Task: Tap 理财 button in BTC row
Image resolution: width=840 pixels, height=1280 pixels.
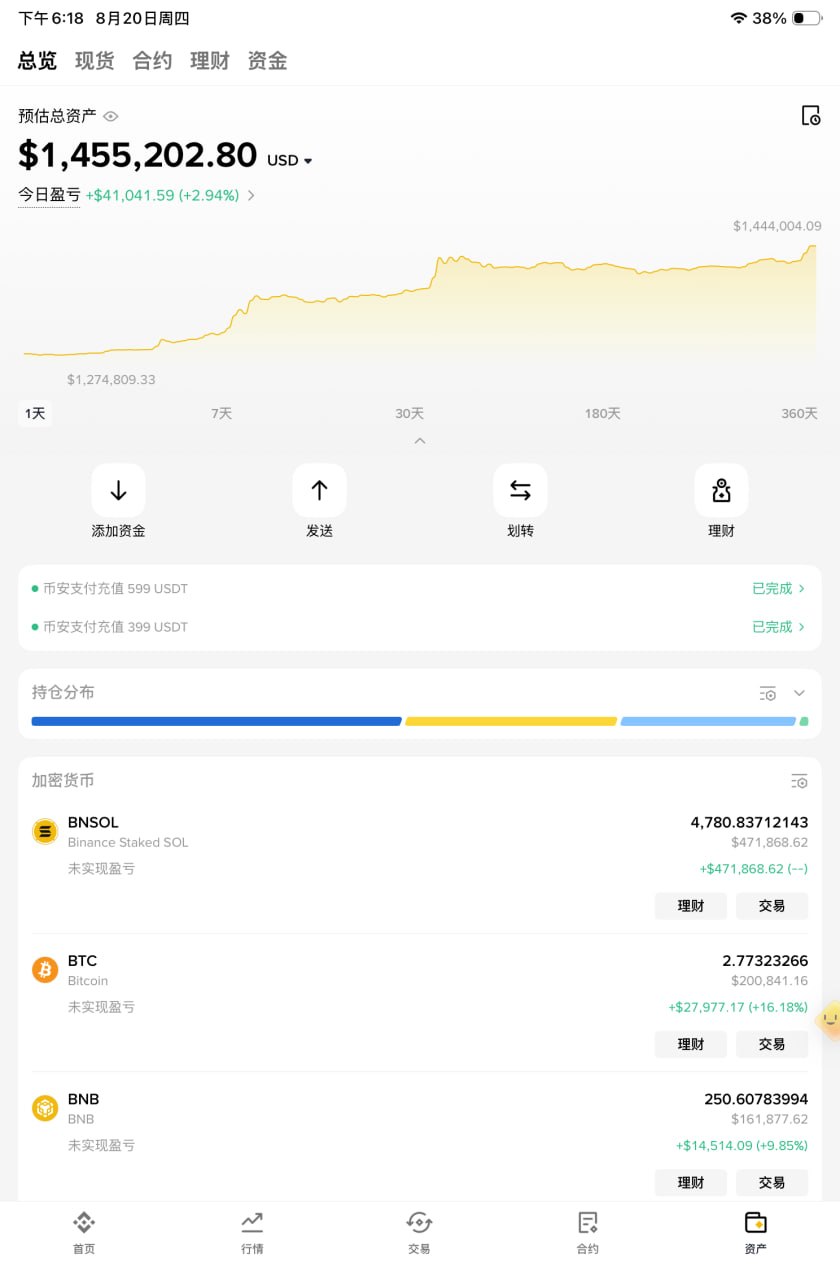Action: pyautogui.click(x=691, y=1044)
